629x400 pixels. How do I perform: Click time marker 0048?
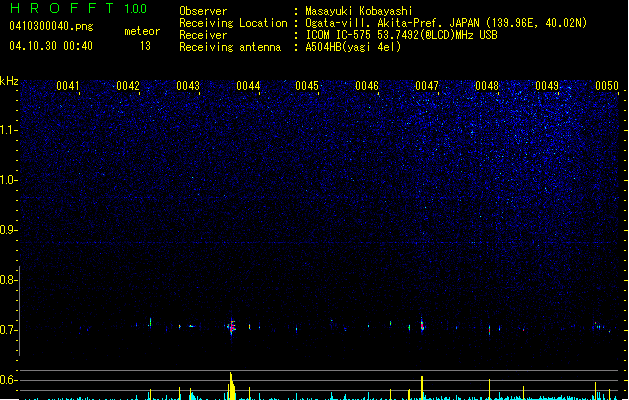coord(487,86)
